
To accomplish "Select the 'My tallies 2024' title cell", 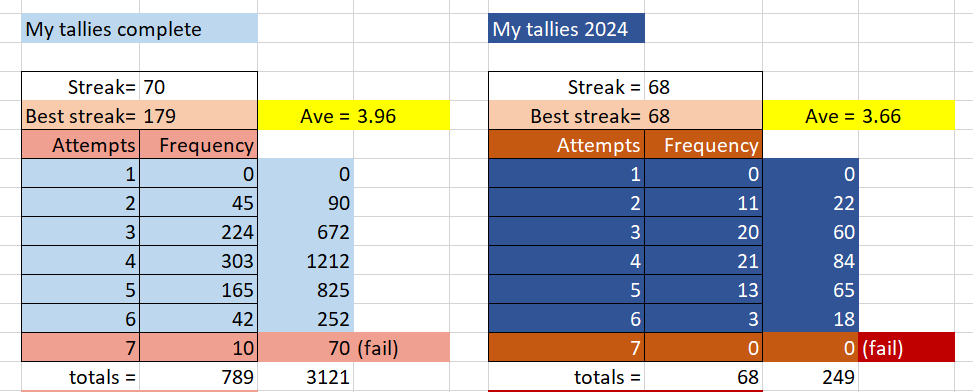I will click(567, 29).
